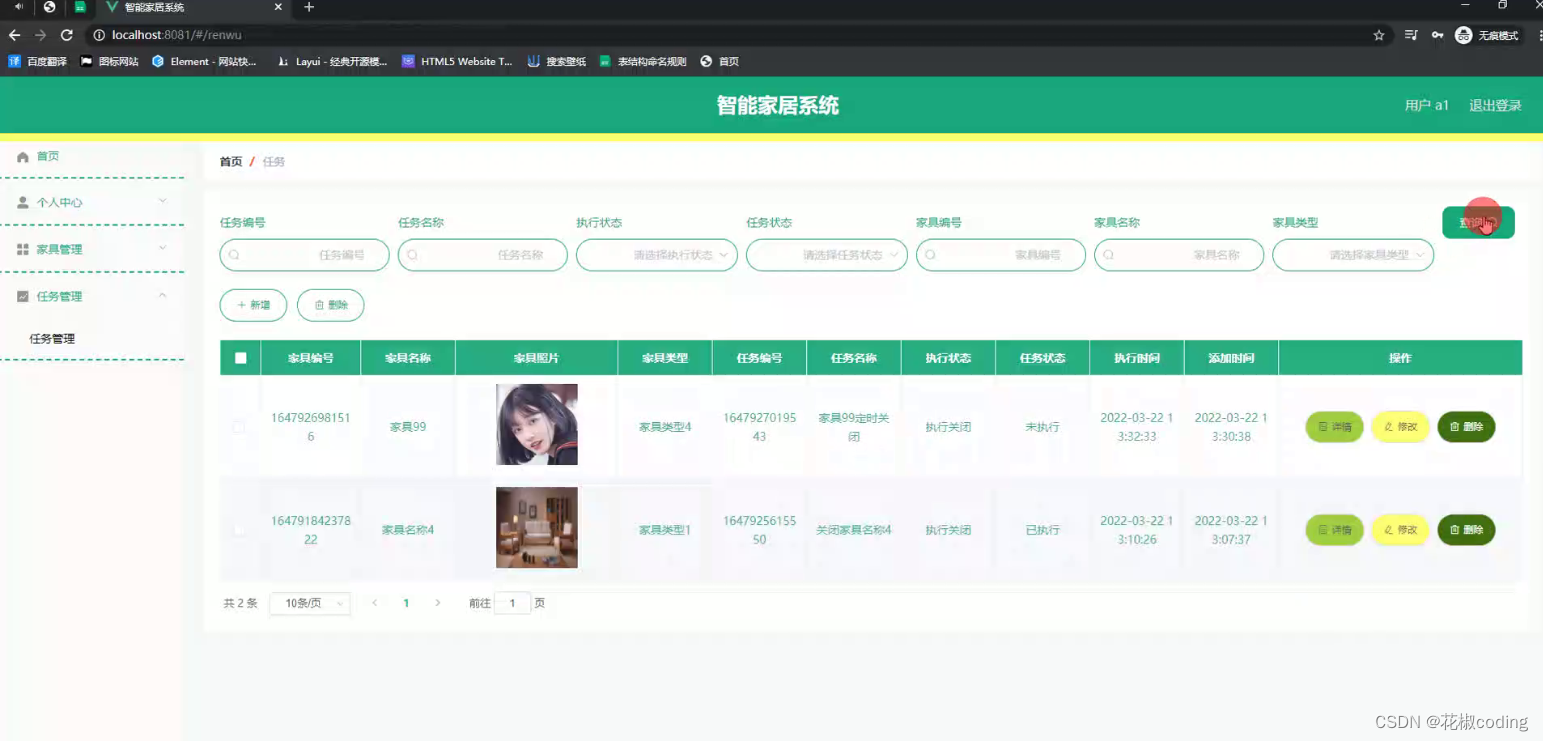Click the 任务编号 search input
This screenshot has width=1543, height=741.
305,255
